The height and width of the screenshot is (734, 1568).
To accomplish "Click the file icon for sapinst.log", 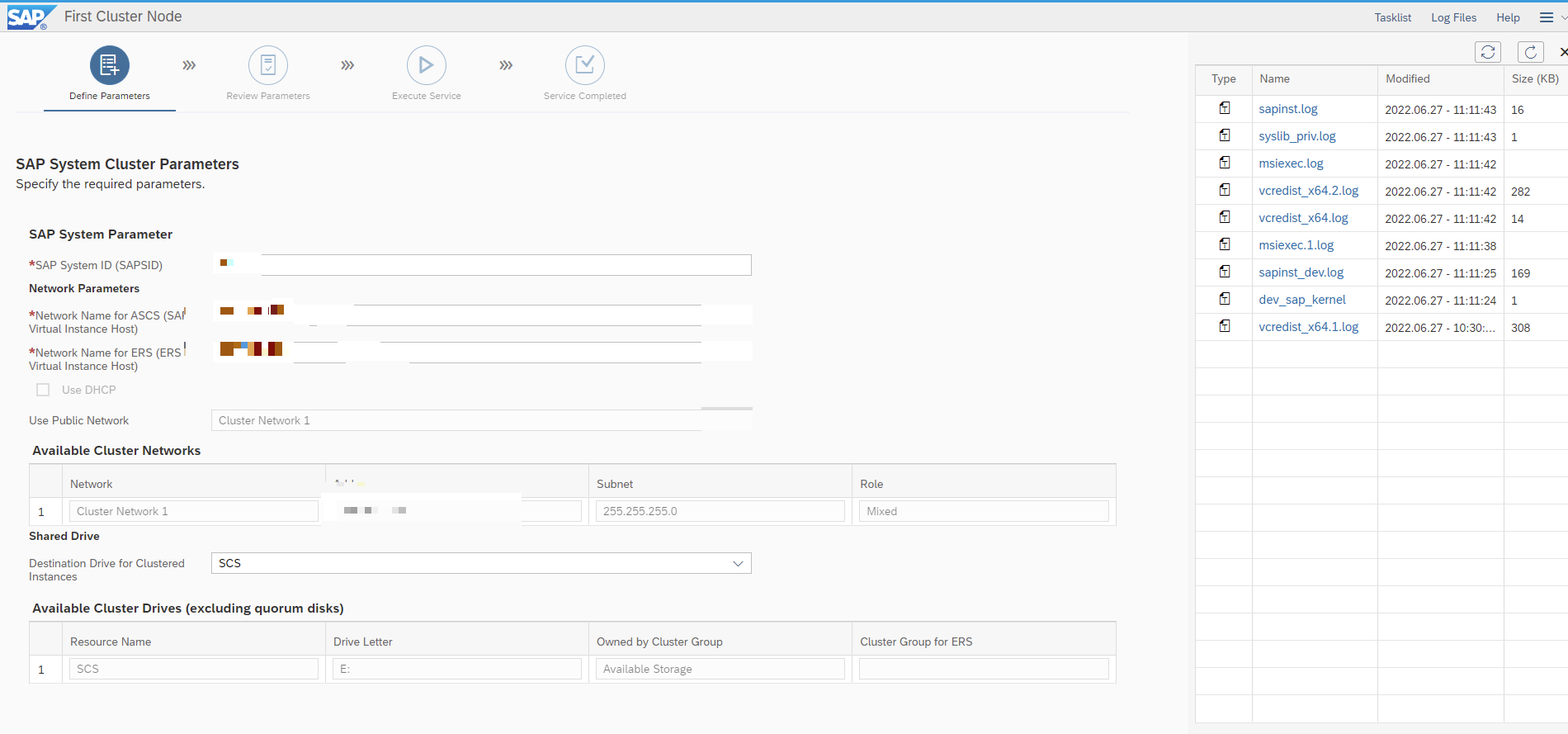I will tap(1225, 108).
